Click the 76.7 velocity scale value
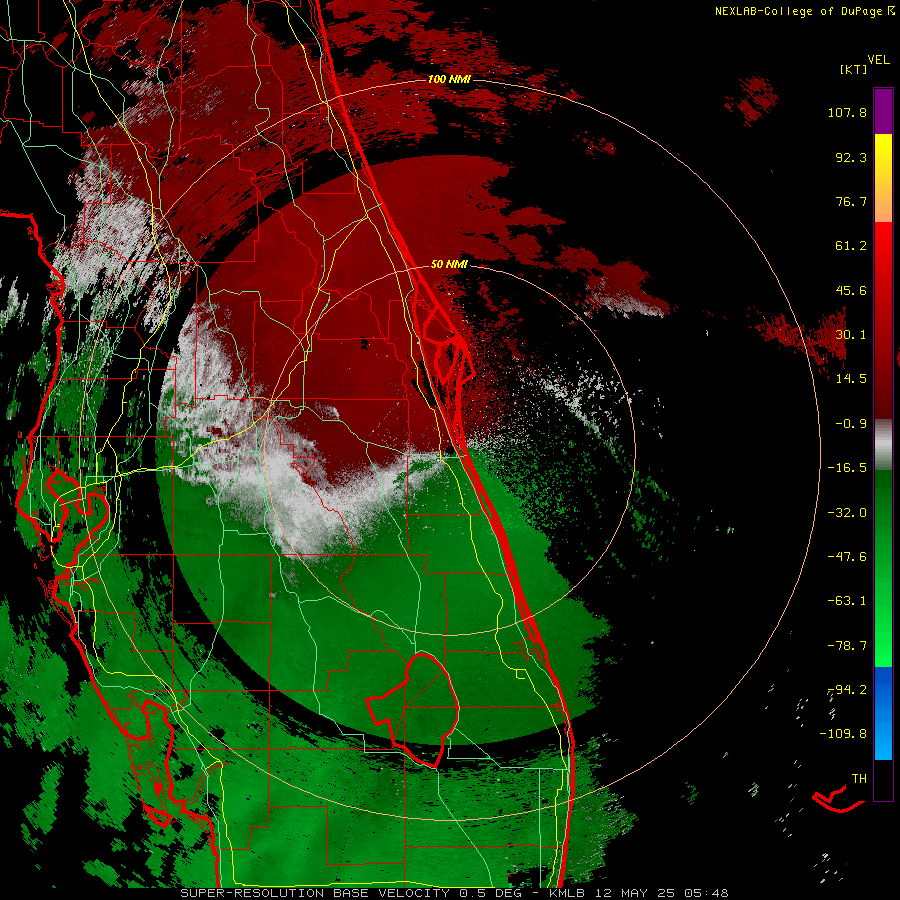The height and width of the screenshot is (900, 900). click(851, 201)
